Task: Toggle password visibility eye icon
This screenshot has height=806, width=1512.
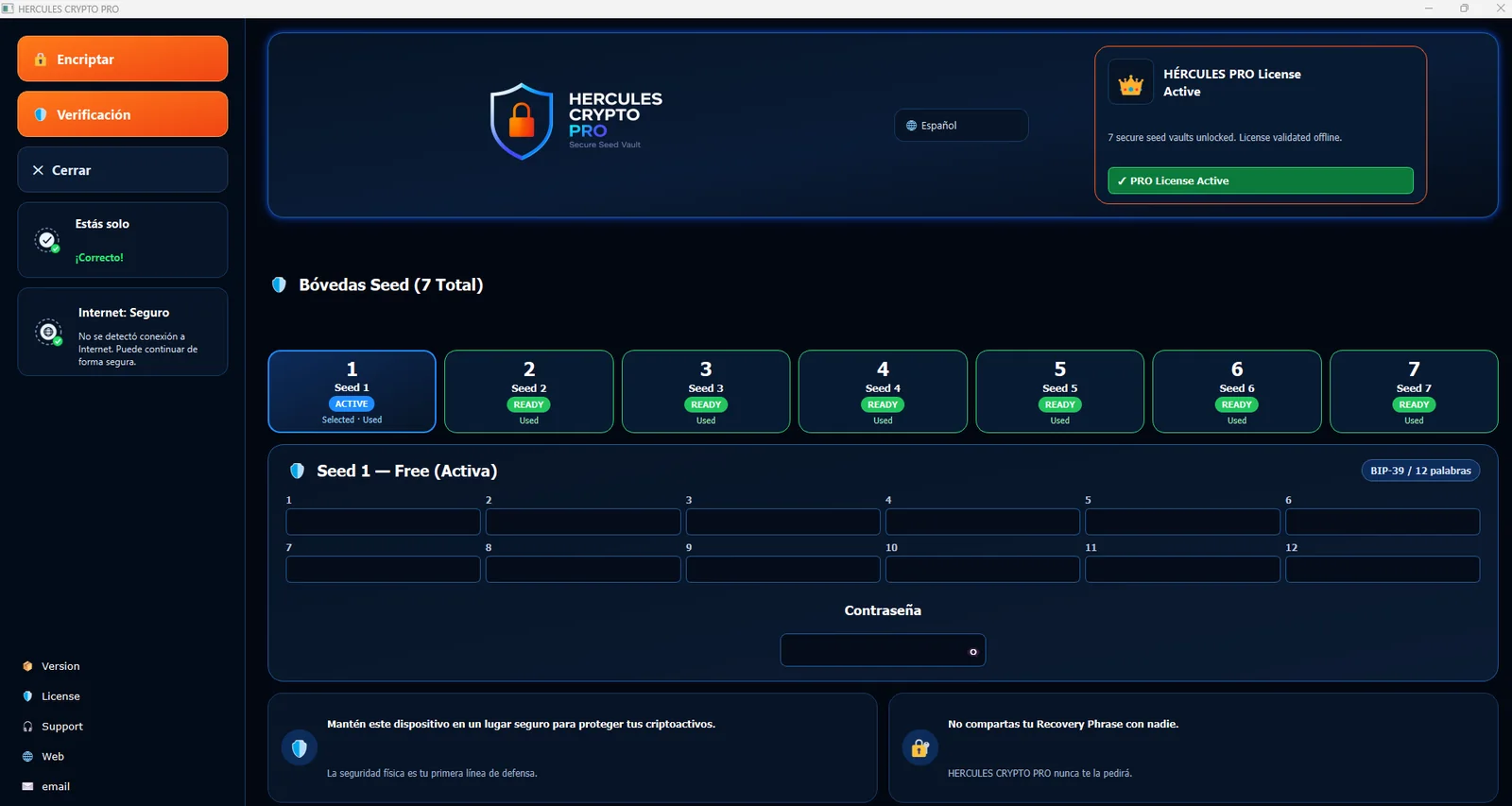Action: 973,652
